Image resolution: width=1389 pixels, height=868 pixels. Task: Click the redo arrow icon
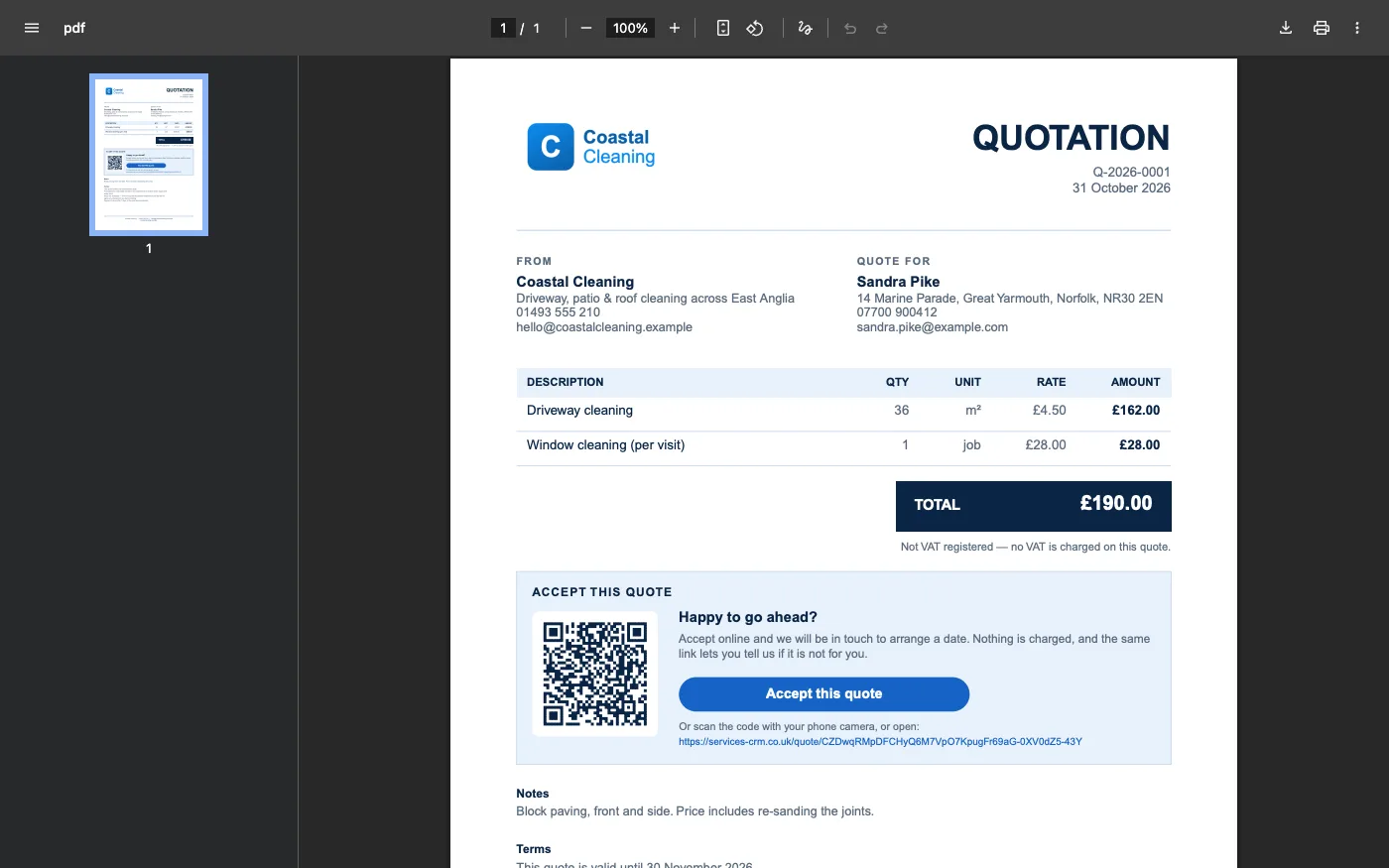coord(882,28)
